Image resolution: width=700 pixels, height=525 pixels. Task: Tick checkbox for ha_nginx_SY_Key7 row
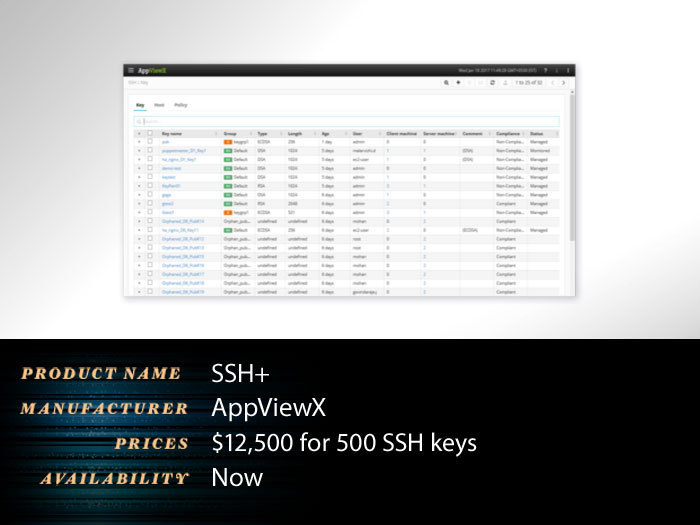150,159
